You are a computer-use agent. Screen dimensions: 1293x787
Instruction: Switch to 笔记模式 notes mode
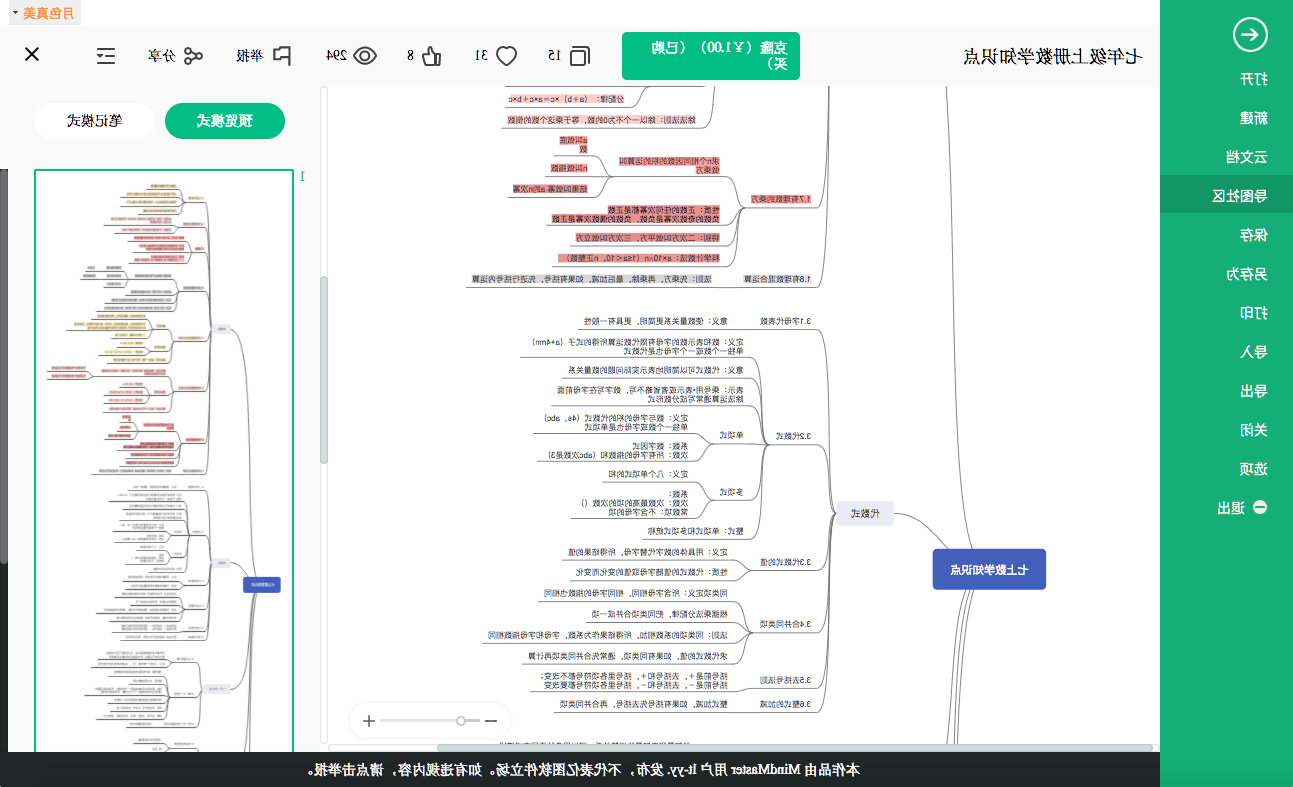pyautogui.click(x=94, y=121)
